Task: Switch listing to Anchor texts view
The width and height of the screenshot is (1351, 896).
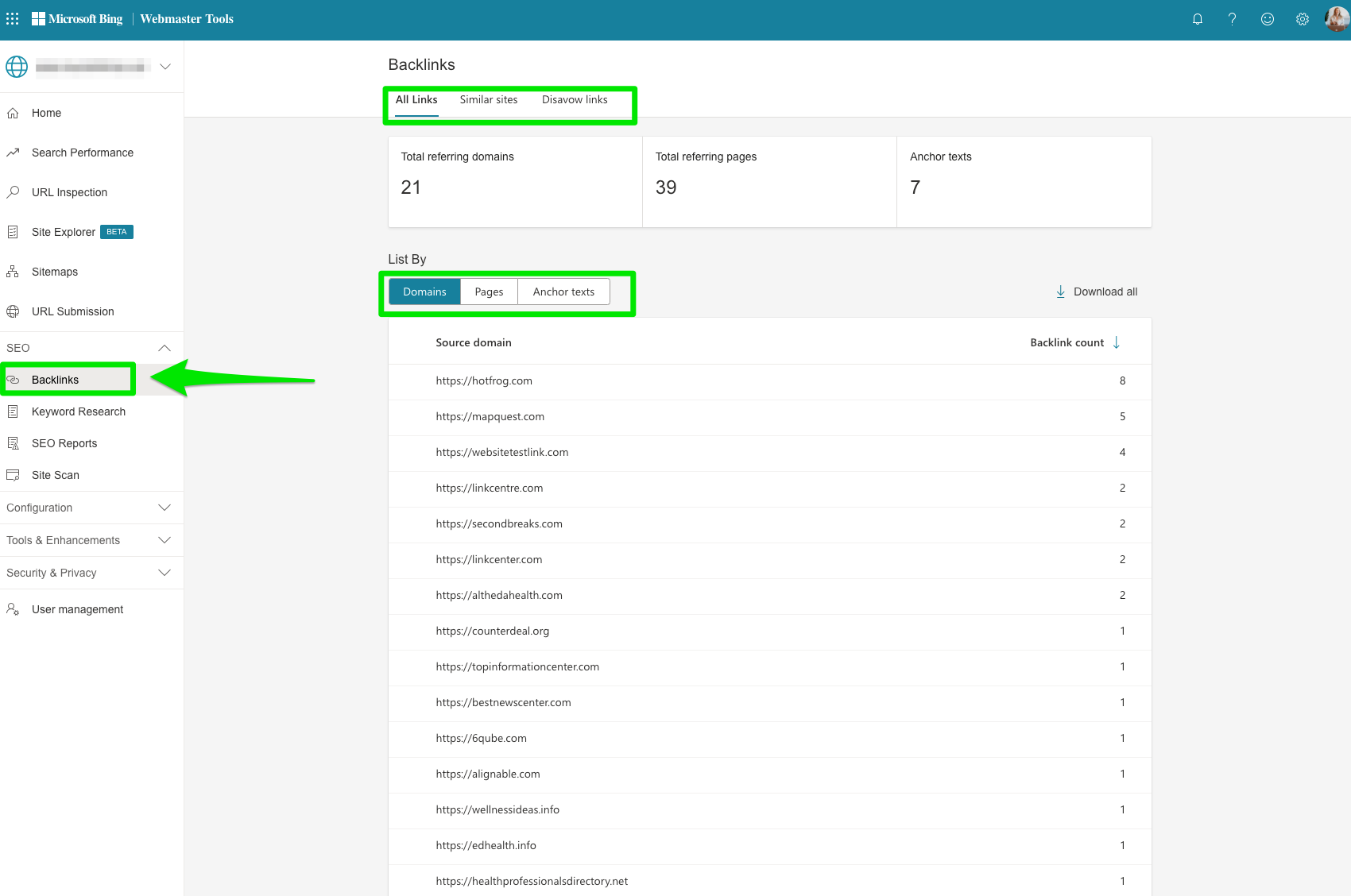Action: tap(563, 292)
